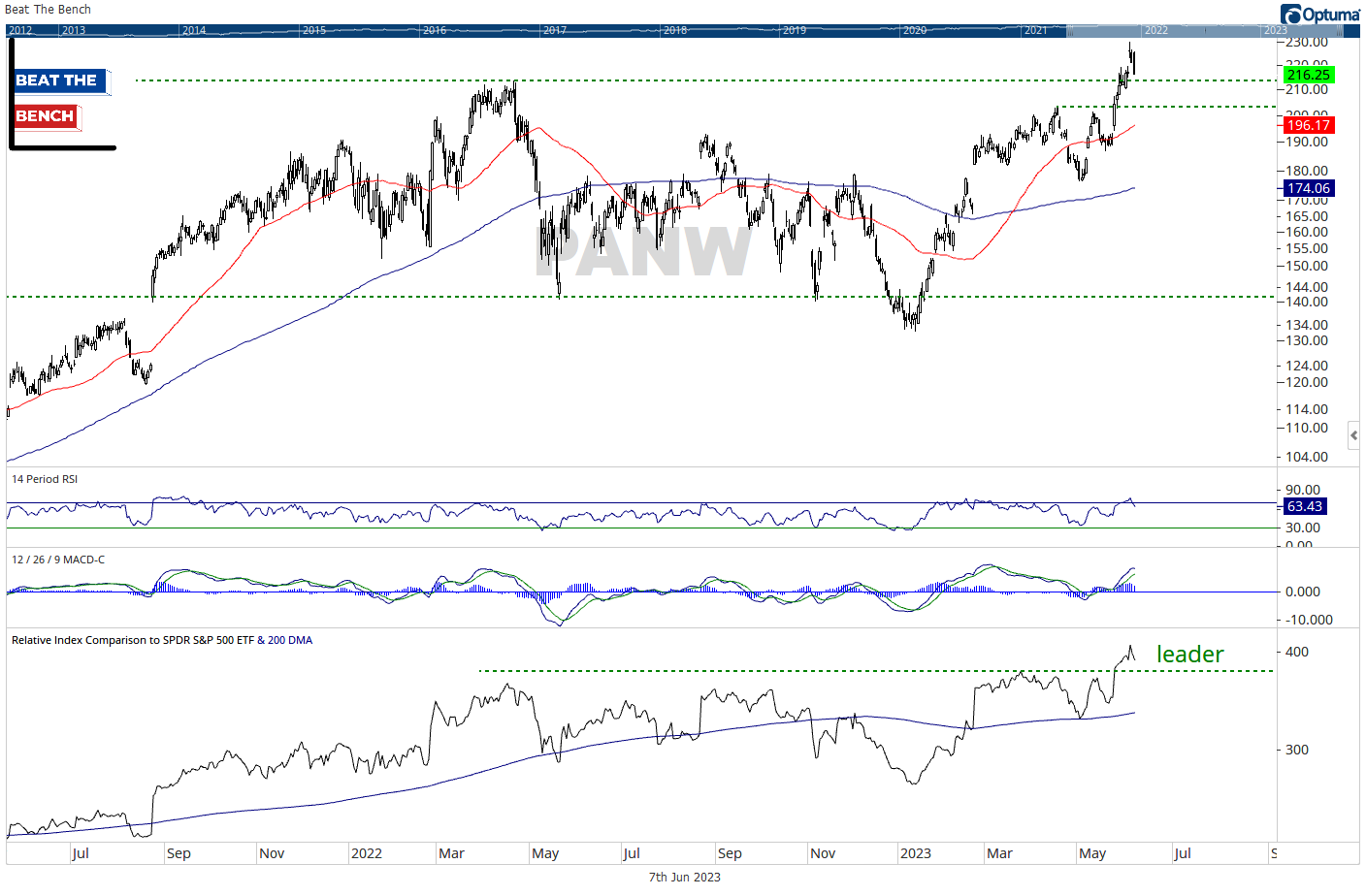Click the red 196.17 moving average label

(1308, 125)
